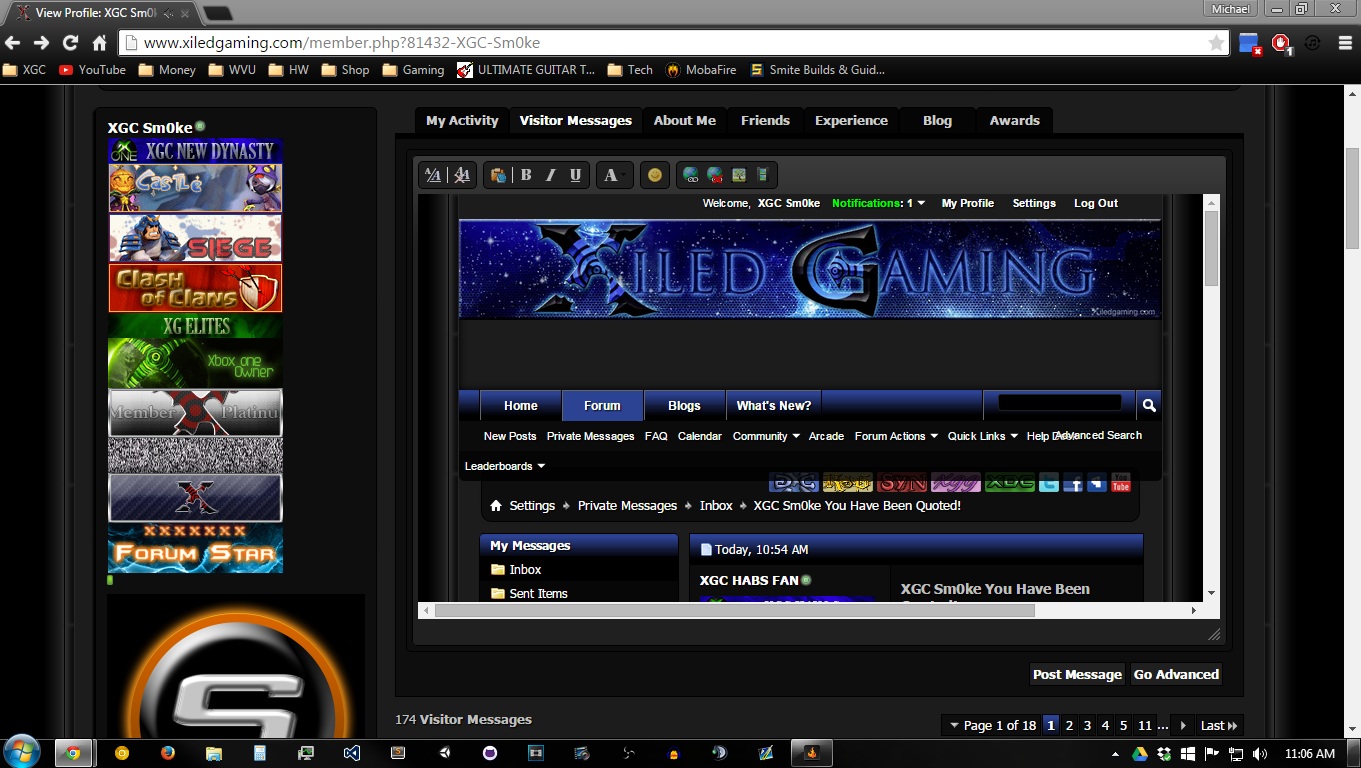Switch to the Blog tab
Image resolution: width=1361 pixels, height=768 pixels.
[937, 120]
